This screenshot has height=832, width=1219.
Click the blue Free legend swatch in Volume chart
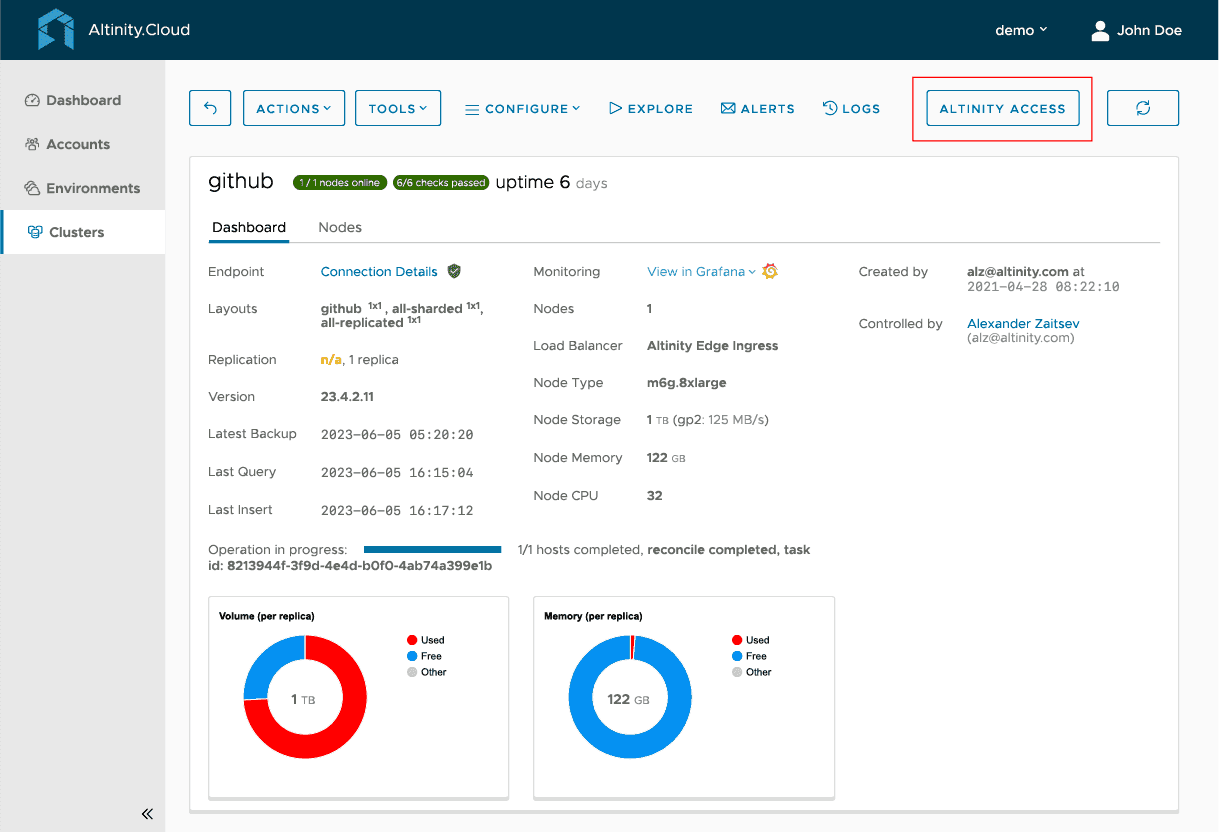point(412,656)
